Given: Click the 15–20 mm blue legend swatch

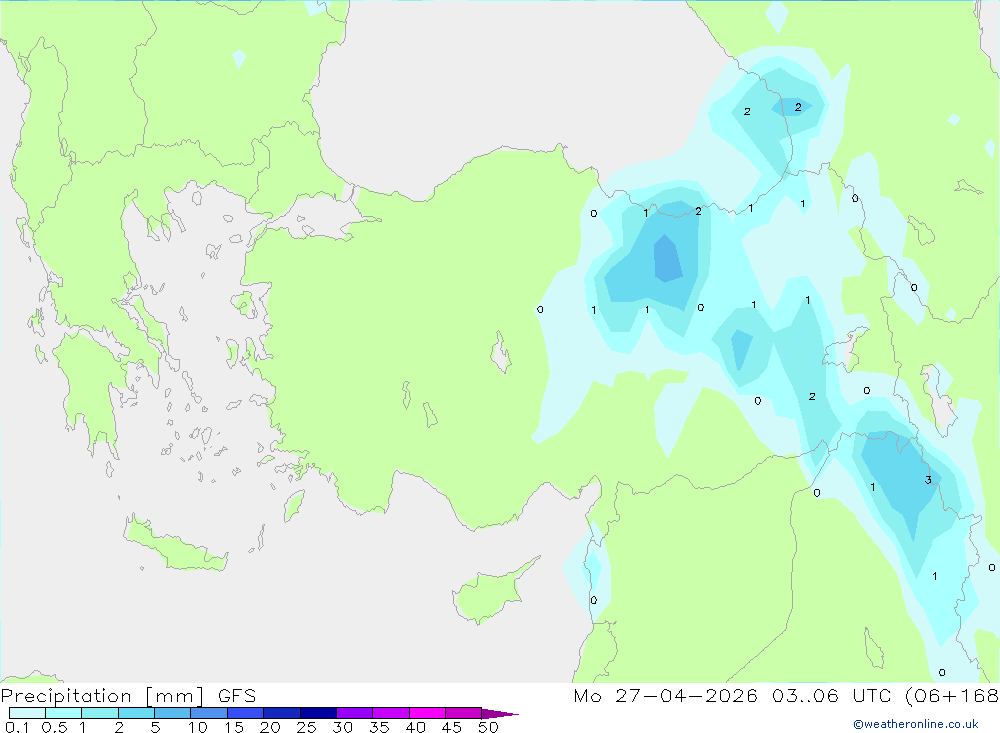Looking at the screenshot, I should 245,713.
